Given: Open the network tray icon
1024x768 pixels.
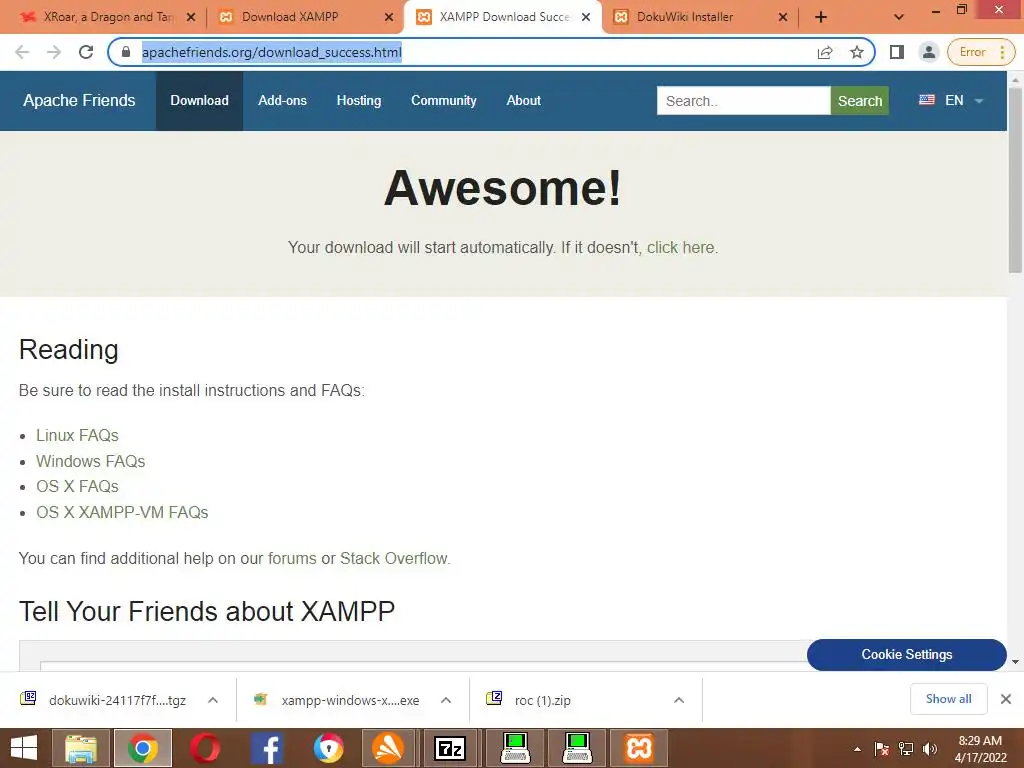Looking at the screenshot, I should (x=906, y=749).
